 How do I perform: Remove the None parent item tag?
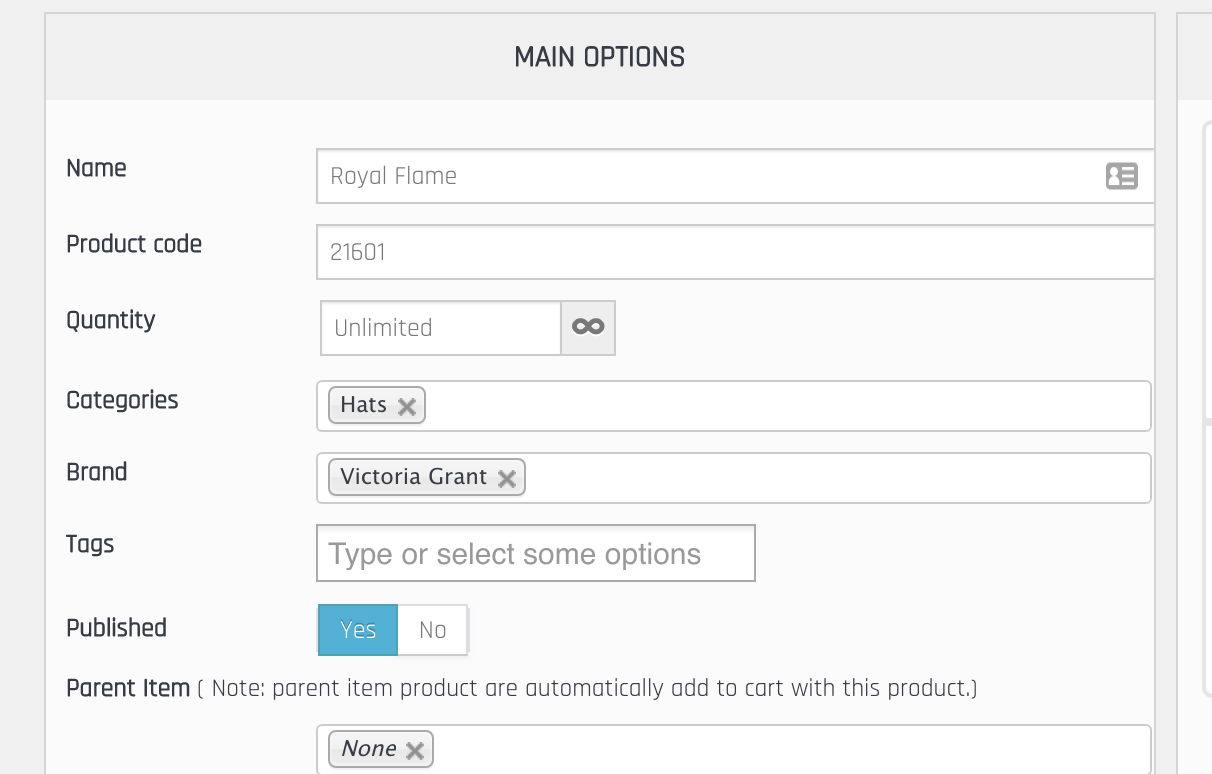point(415,750)
